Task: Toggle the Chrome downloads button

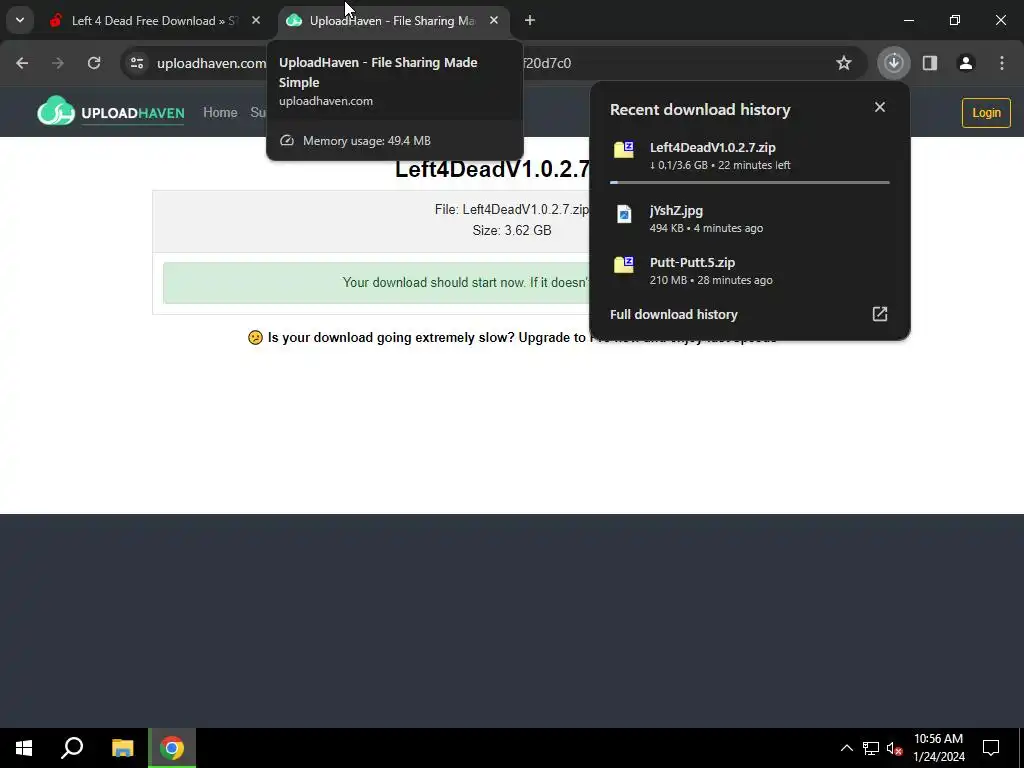Action: (894, 63)
